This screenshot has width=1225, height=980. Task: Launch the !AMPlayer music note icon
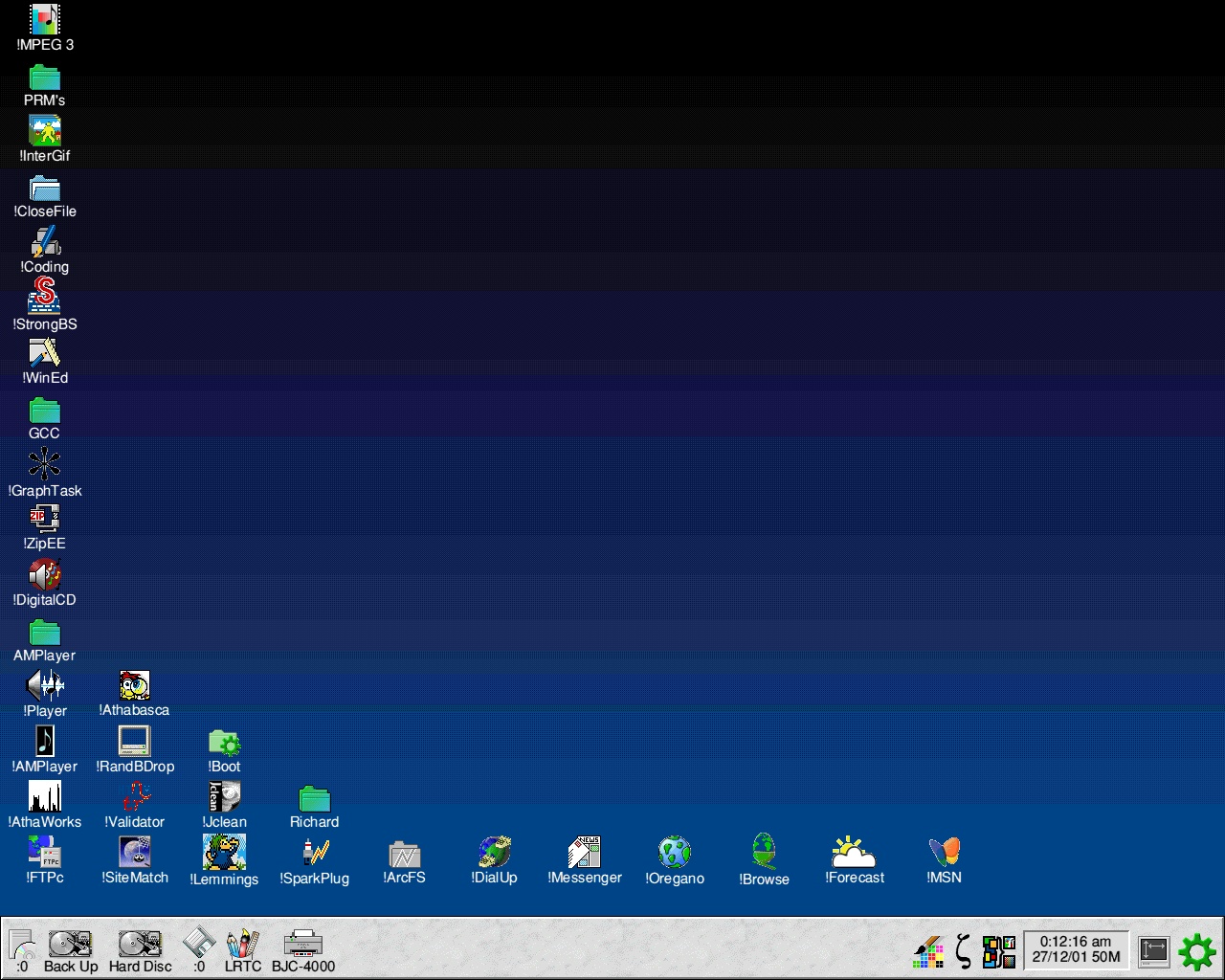coord(45,741)
